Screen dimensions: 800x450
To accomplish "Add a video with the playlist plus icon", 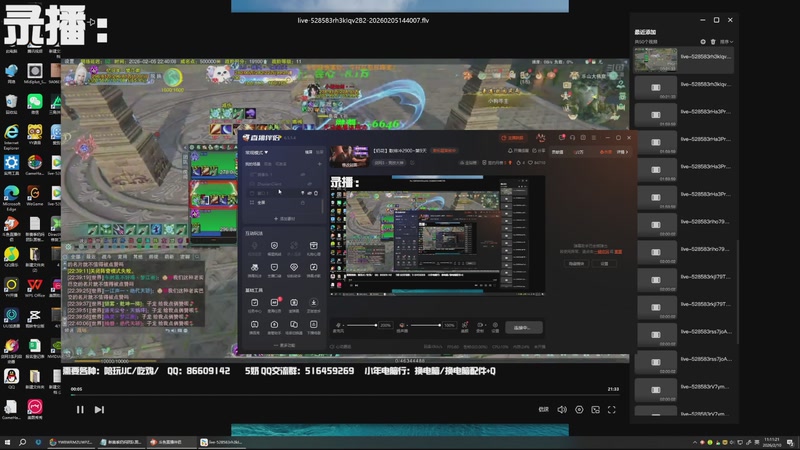I will pos(703,41).
